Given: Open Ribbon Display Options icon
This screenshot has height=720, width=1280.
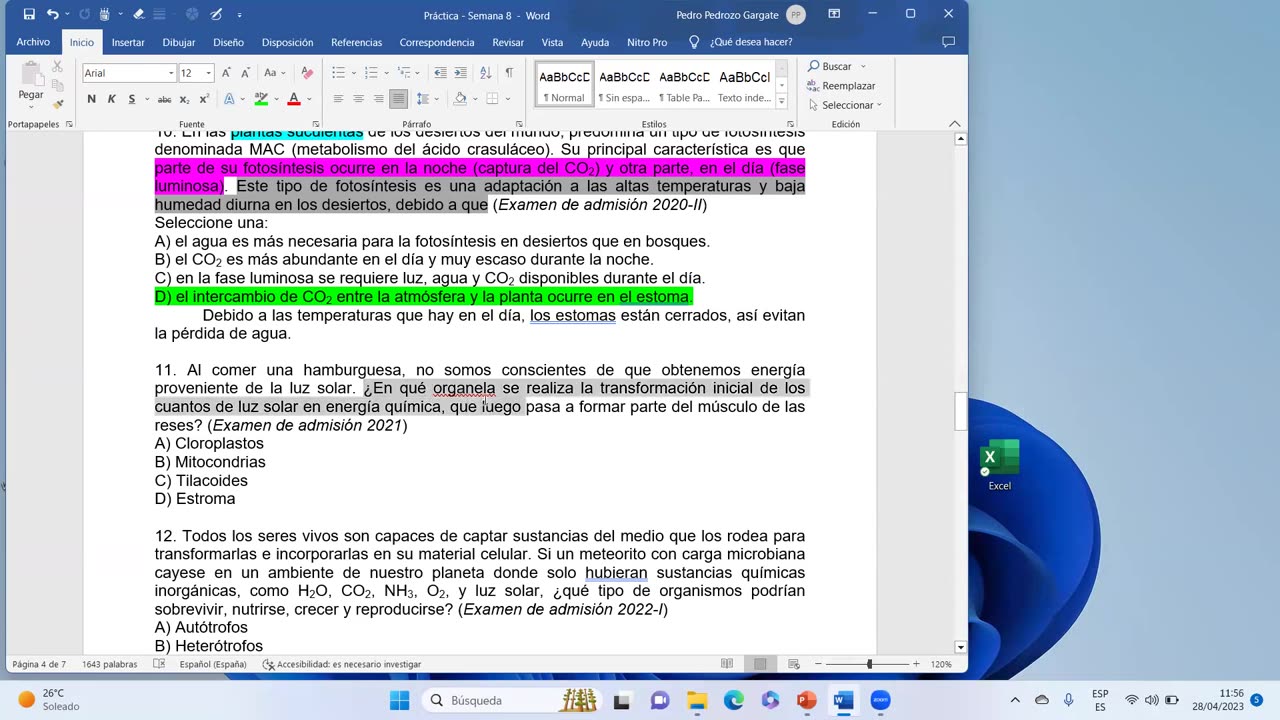Looking at the screenshot, I should 834,14.
